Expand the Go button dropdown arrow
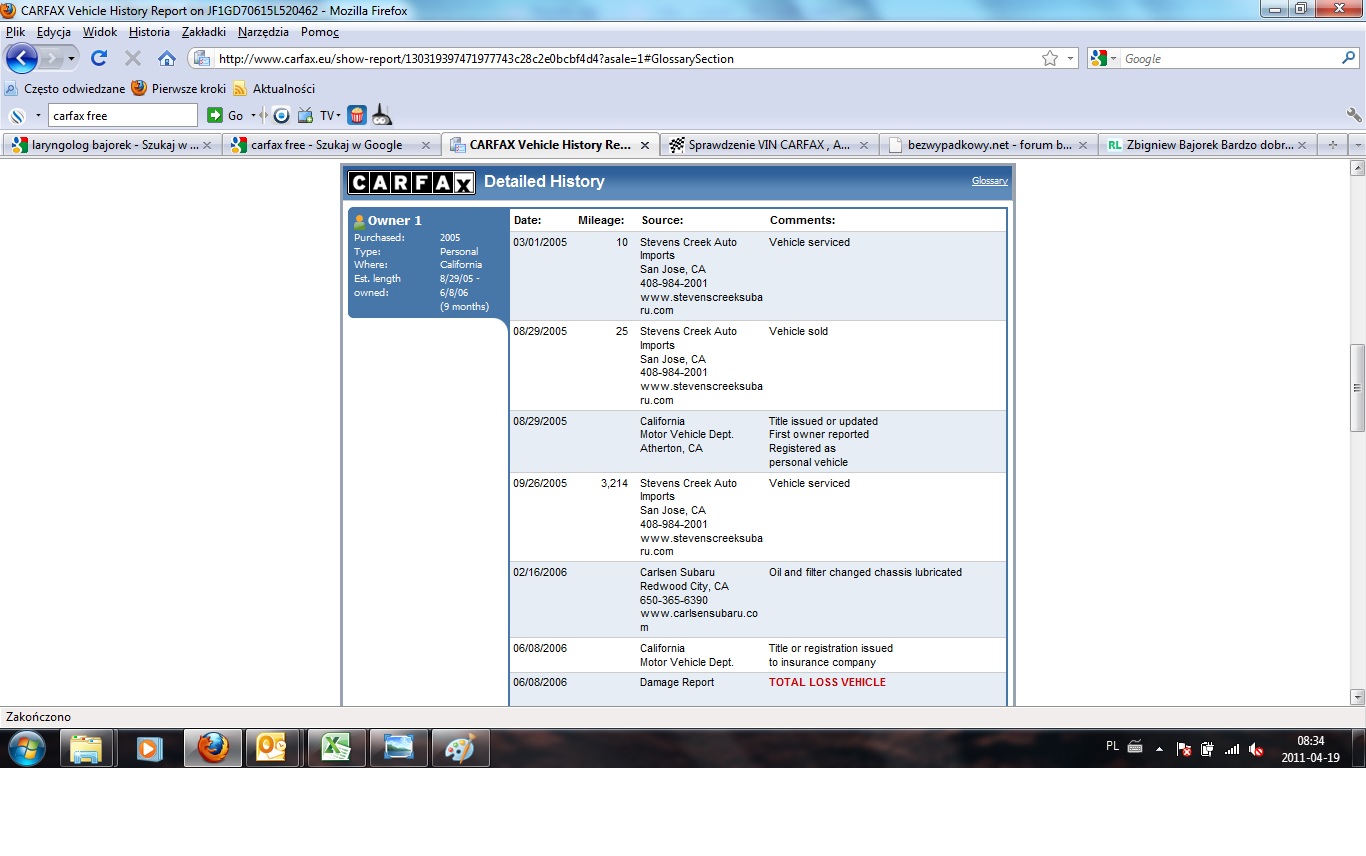 pyautogui.click(x=253, y=115)
